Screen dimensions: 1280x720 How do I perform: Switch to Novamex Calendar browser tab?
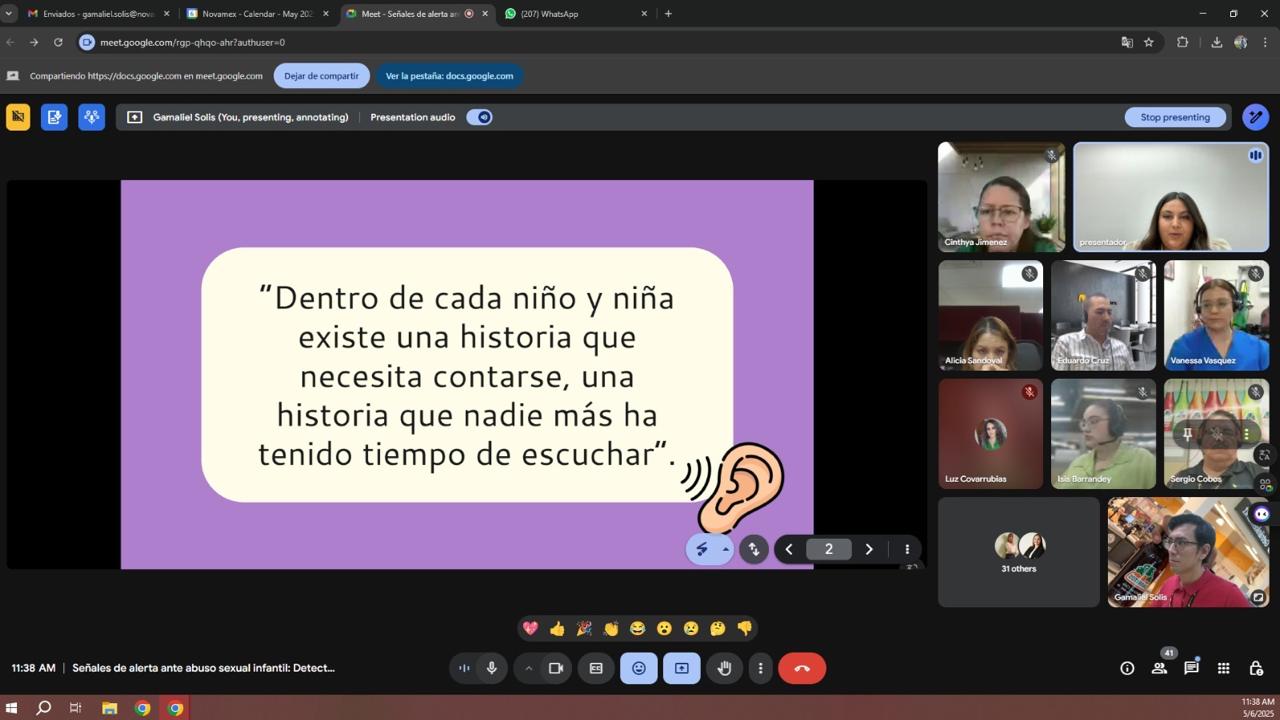pos(257,14)
